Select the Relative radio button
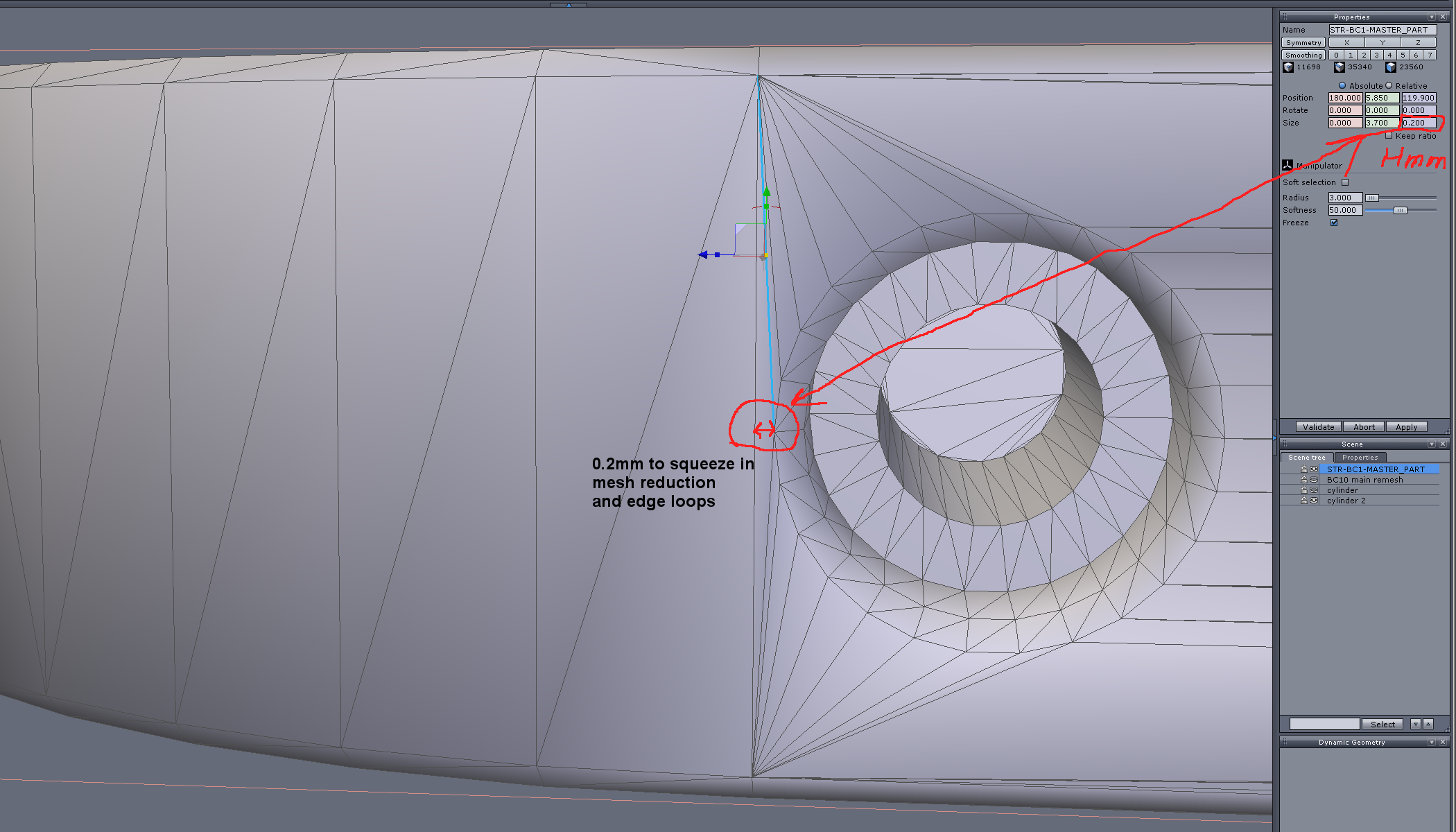The height and width of the screenshot is (832, 1456). click(x=1389, y=85)
